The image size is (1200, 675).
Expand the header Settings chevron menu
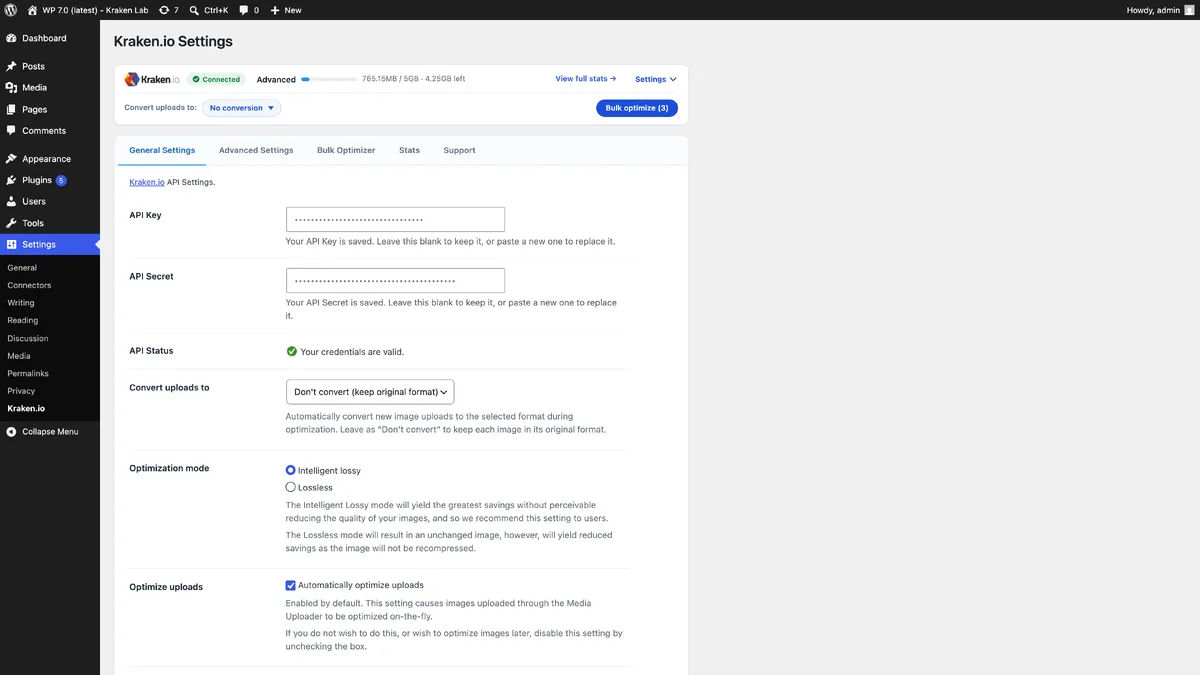pyautogui.click(x=656, y=79)
